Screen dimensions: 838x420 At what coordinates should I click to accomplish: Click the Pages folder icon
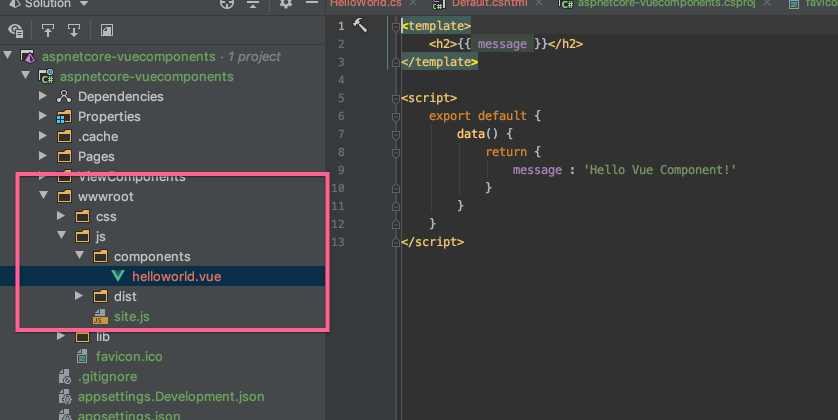coord(64,156)
